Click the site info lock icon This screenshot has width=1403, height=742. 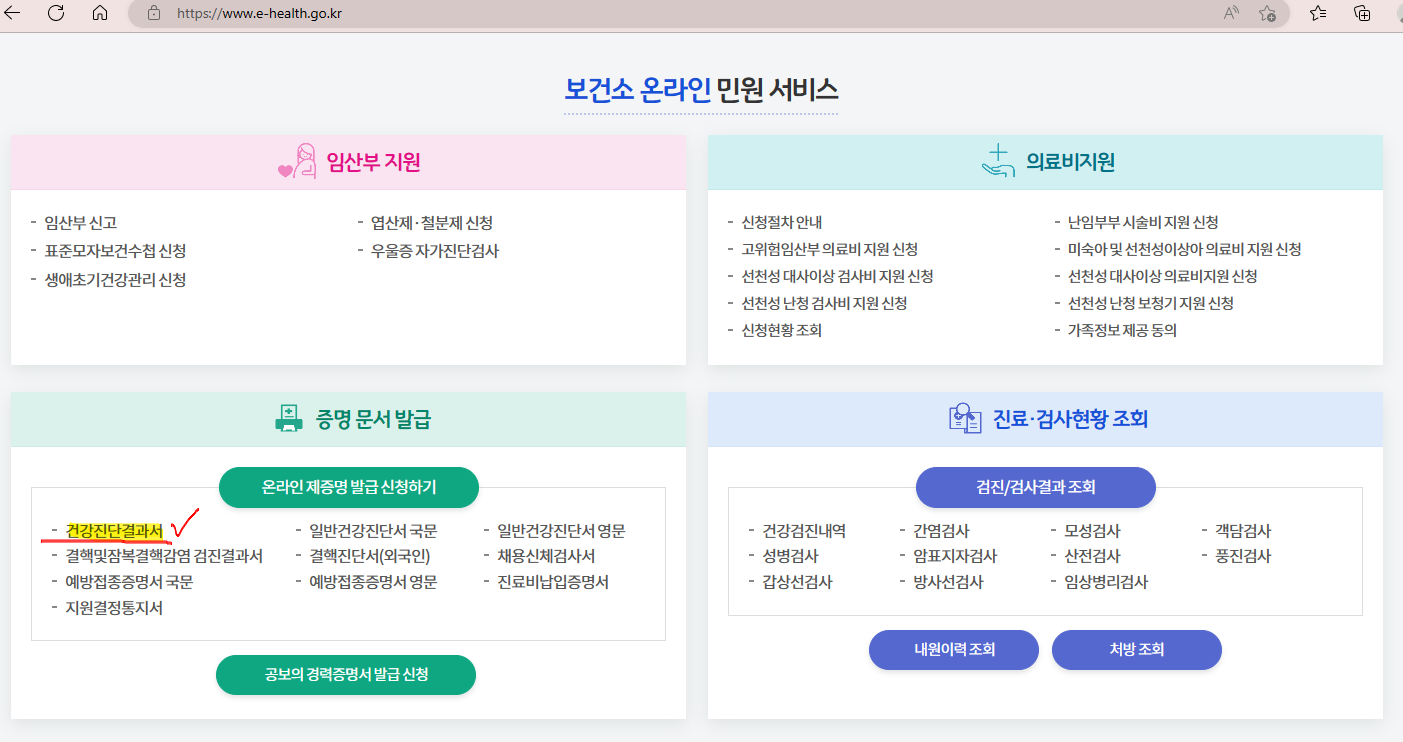(x=154, y=14)
